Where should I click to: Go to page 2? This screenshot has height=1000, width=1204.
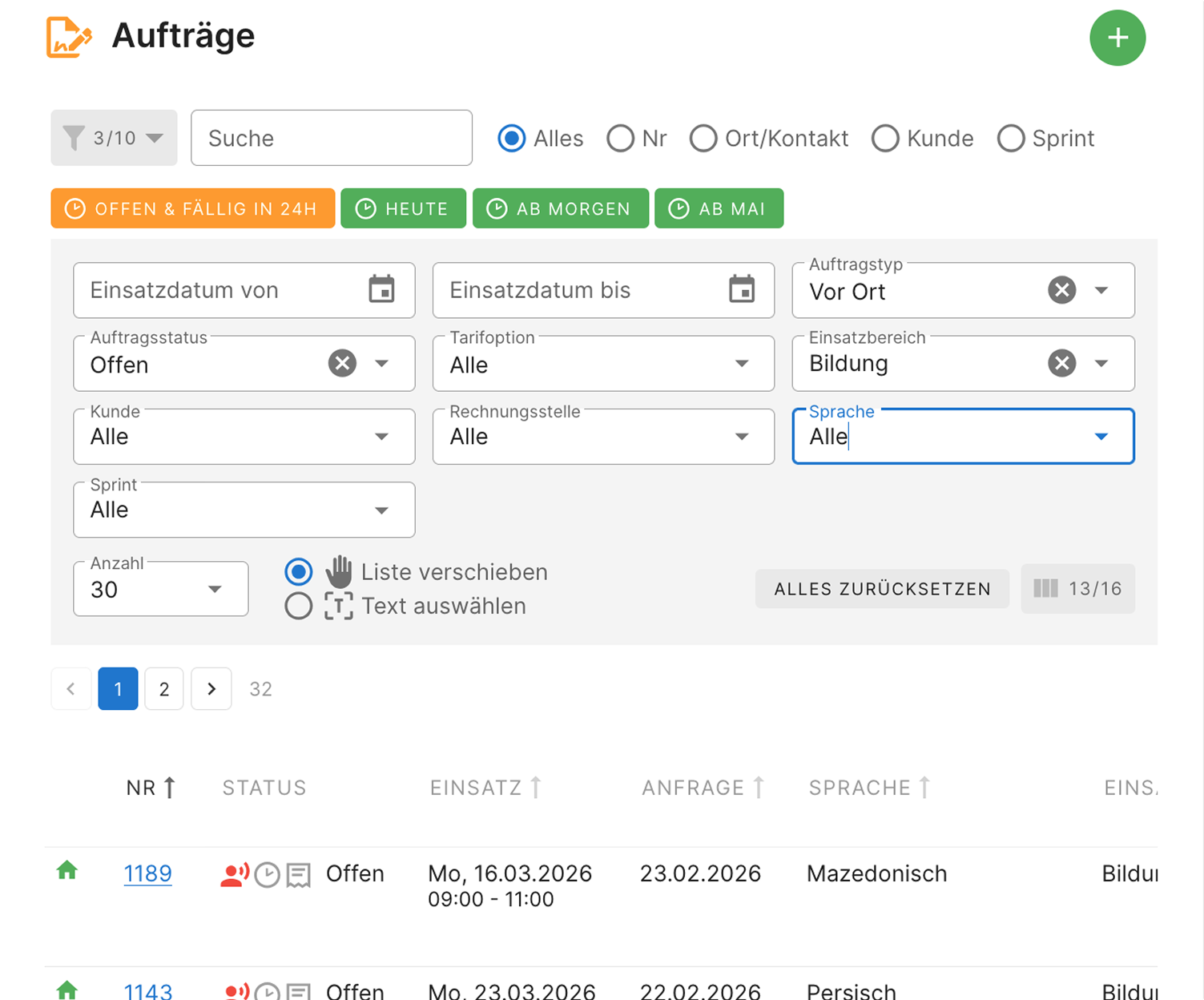click(164, 689)
